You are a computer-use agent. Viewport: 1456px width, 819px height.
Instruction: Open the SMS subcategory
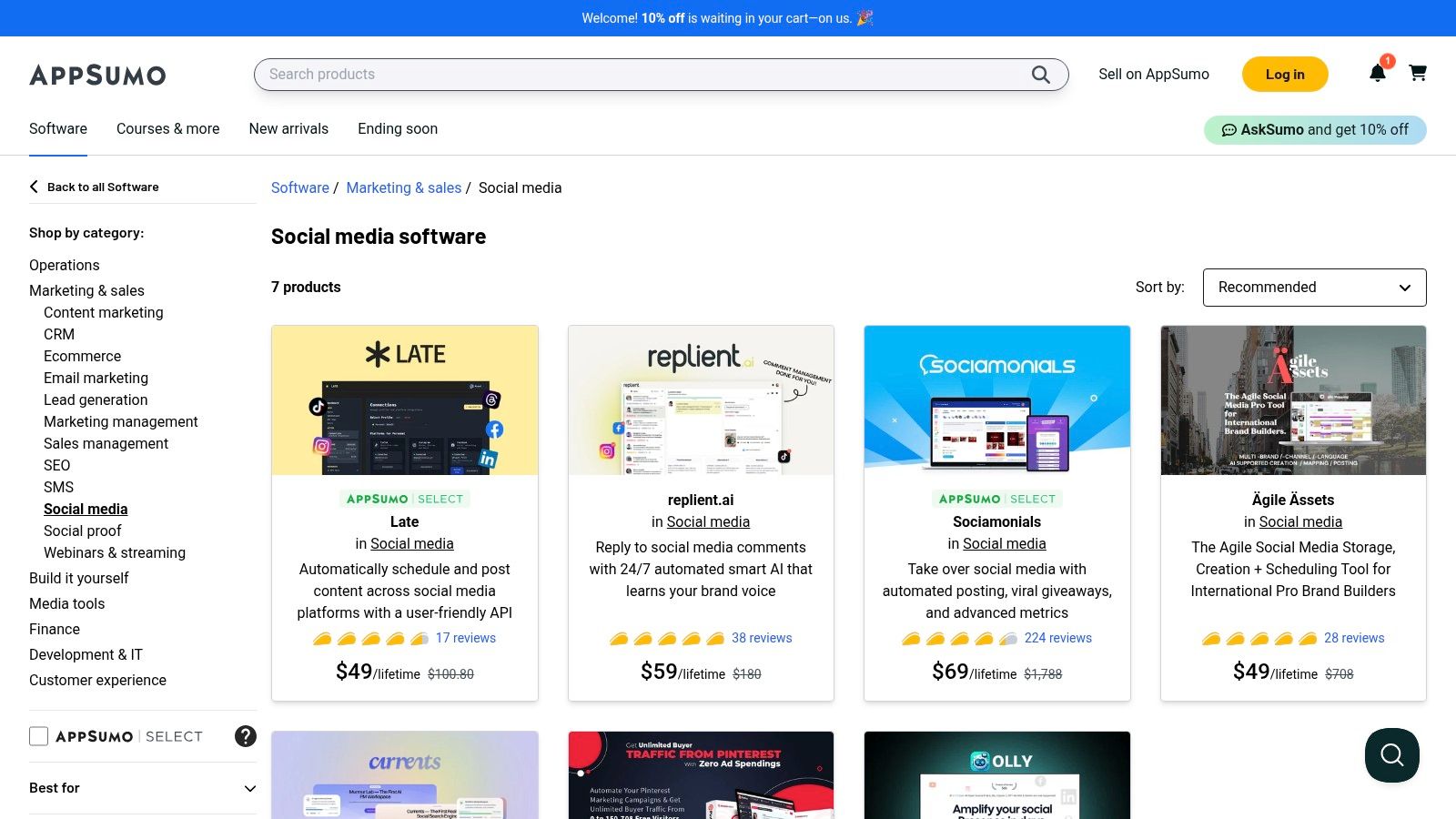[x=58, y=487]
